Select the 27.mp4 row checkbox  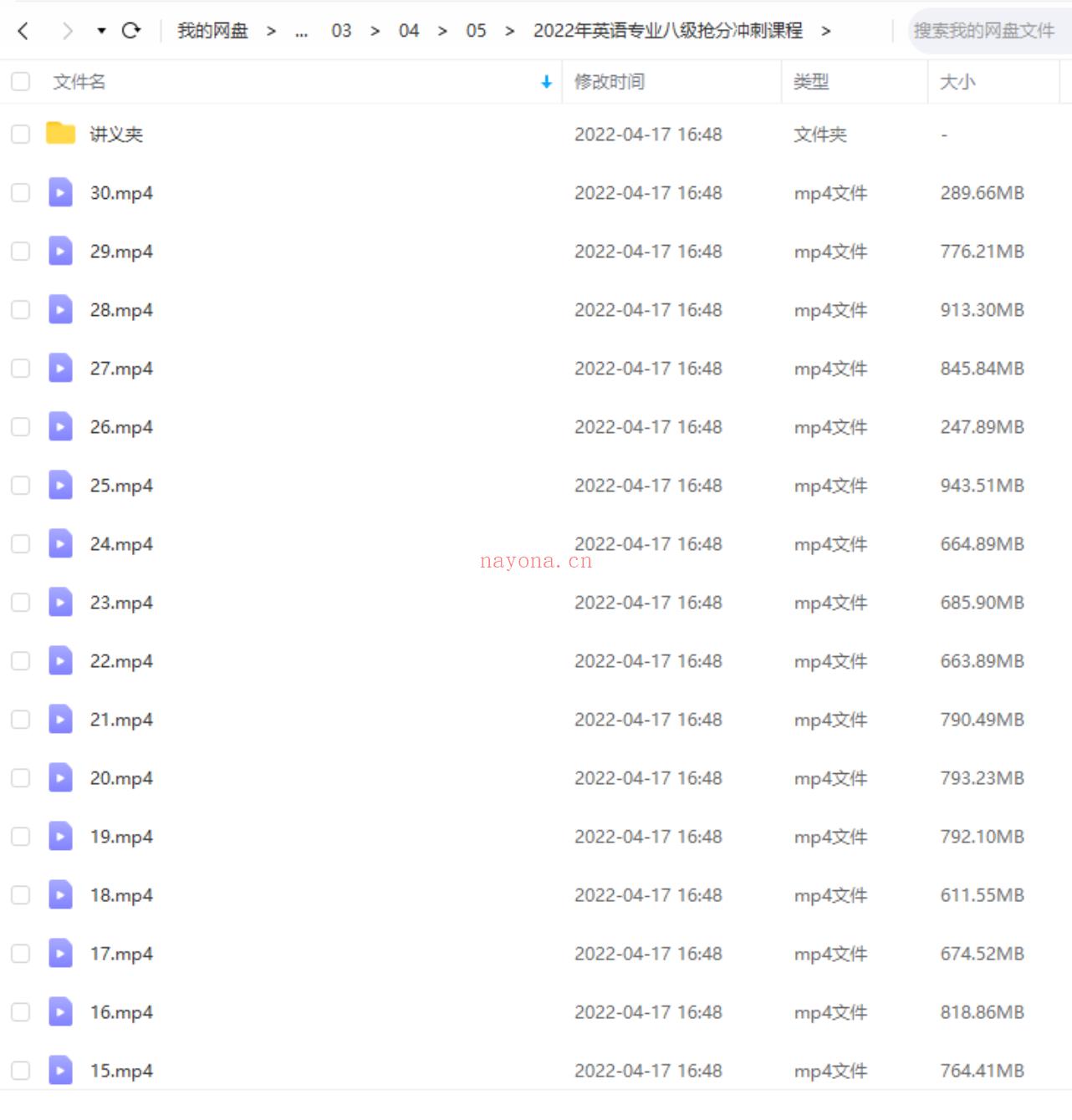point(21,368)
